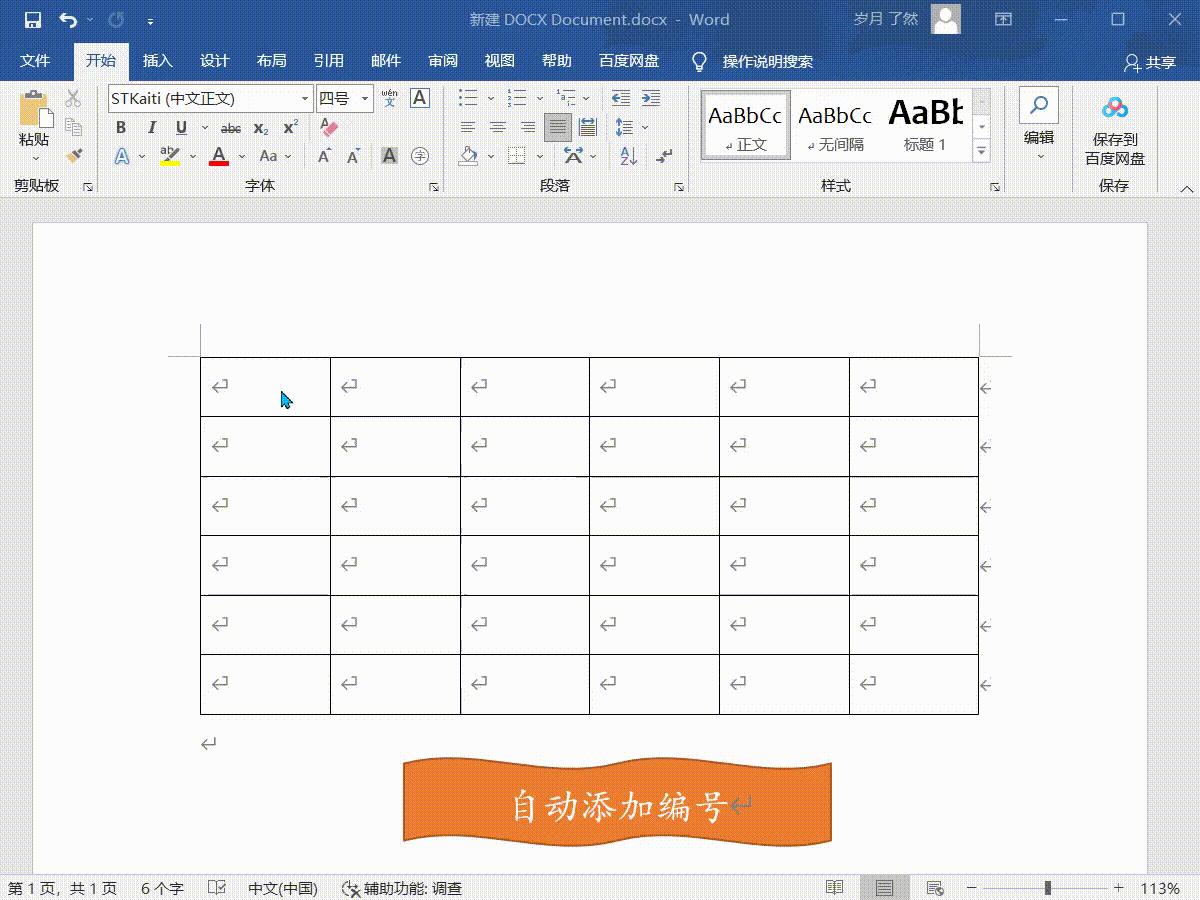Apply italic formatting
The image size is (1200, 900).
[x=151, y=127]
